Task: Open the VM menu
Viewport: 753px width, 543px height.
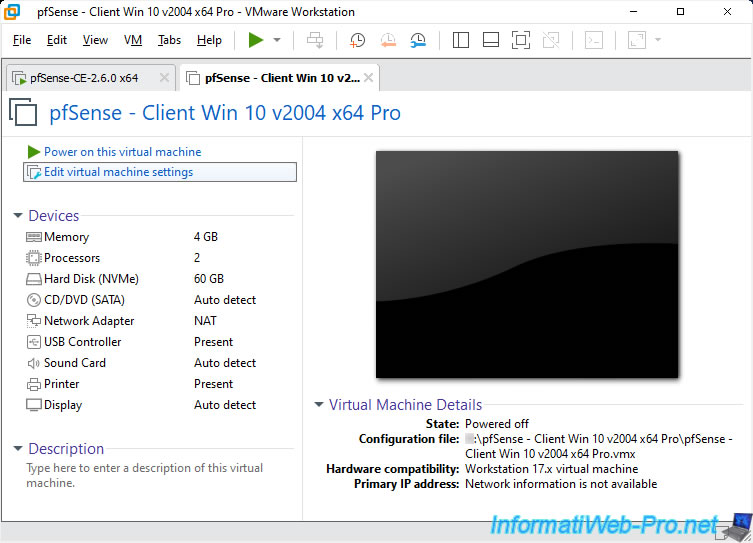Action: point(133,40)
